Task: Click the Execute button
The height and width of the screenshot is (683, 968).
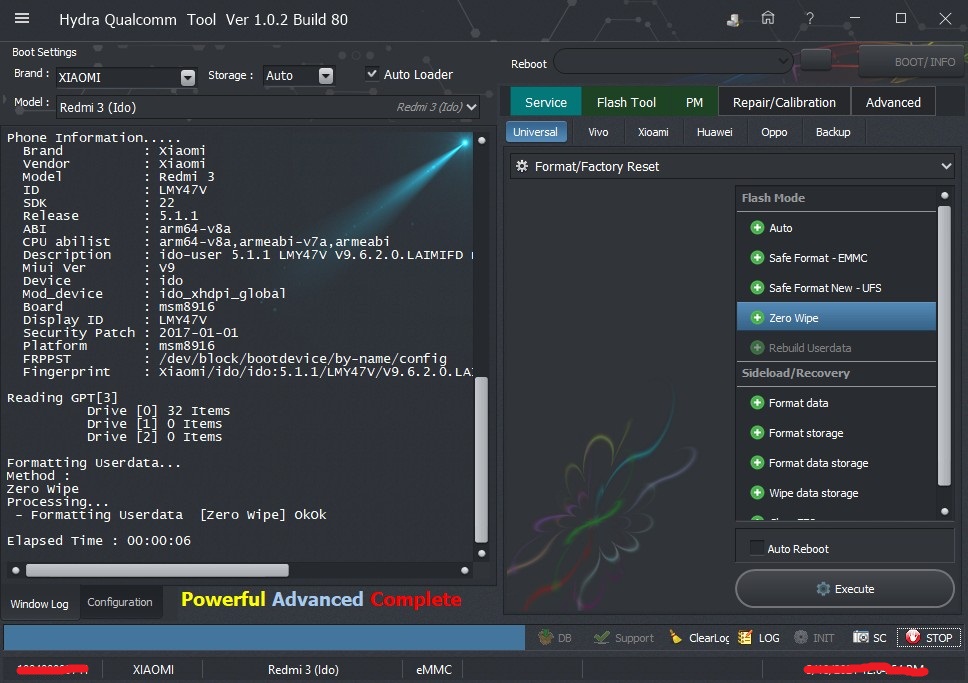Action: (845, 589)
